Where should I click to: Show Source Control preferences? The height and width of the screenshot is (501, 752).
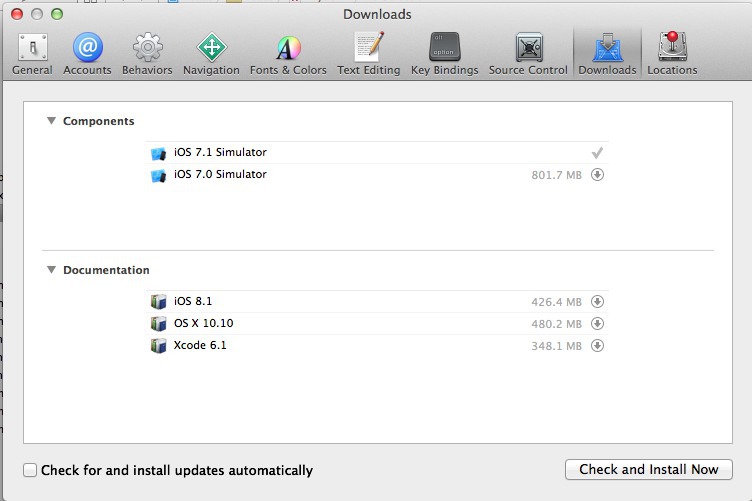point(528,54)
